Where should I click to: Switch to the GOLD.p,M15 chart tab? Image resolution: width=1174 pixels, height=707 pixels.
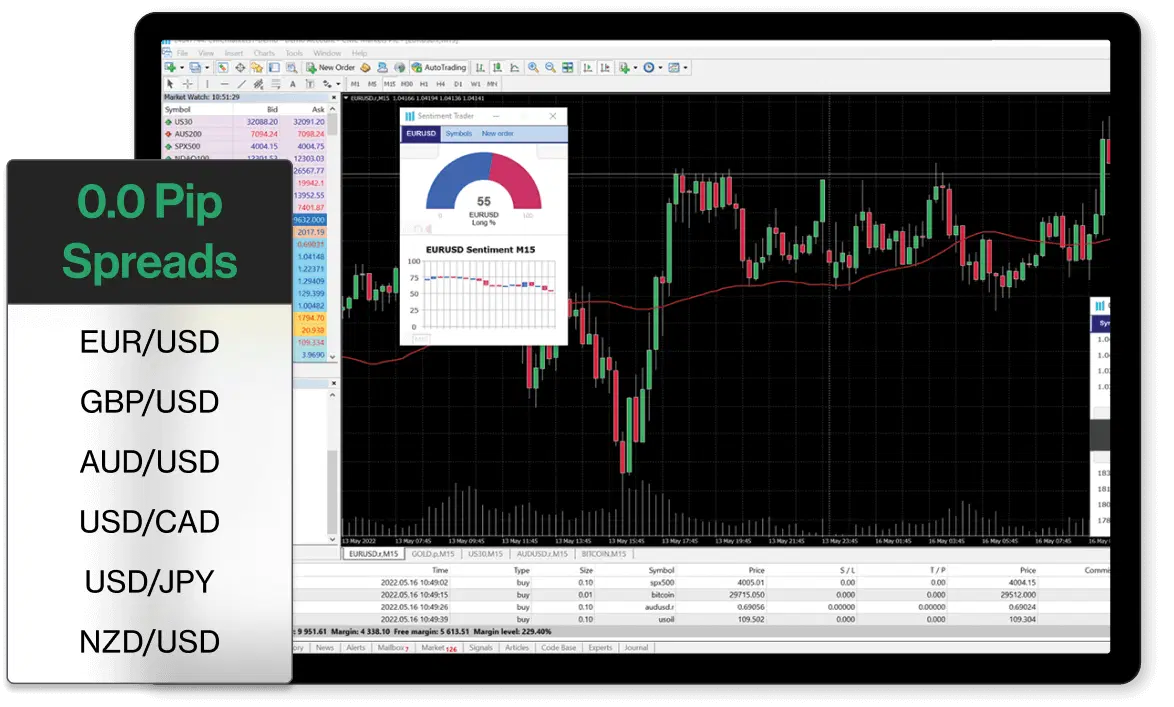click(x=433, y=553)
